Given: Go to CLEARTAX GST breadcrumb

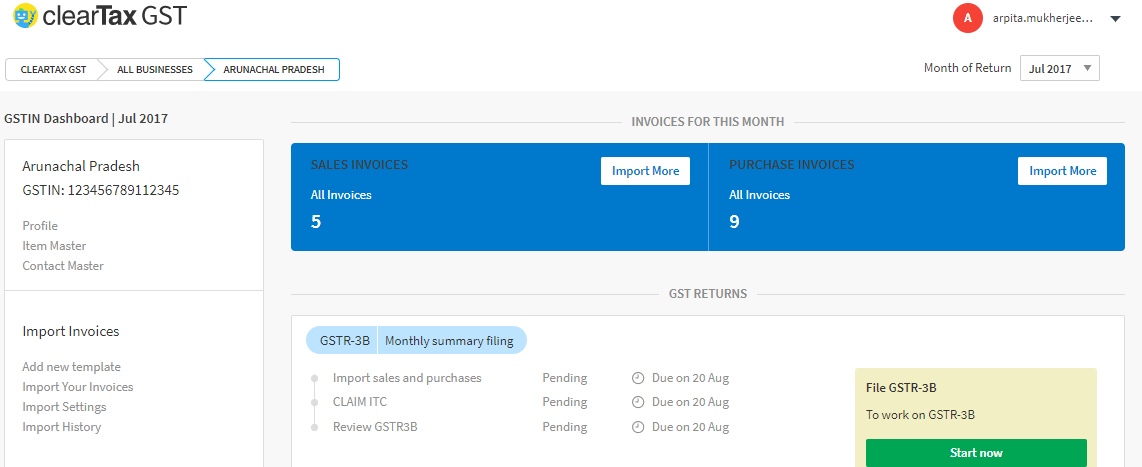Looking at the screenshot, I should point(53,70).
